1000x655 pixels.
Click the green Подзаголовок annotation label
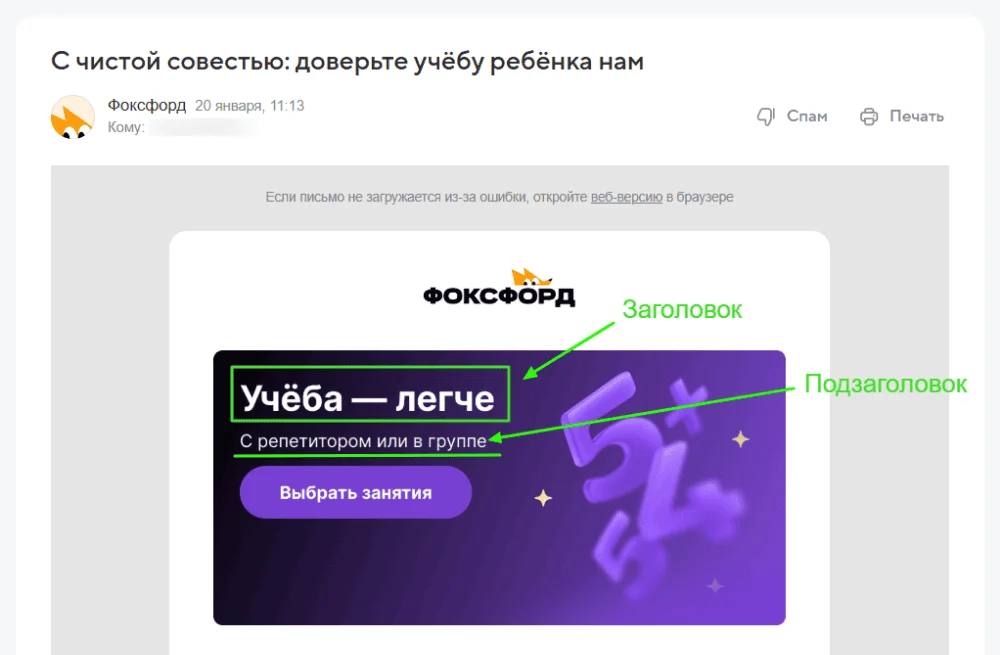coord(885,384)
